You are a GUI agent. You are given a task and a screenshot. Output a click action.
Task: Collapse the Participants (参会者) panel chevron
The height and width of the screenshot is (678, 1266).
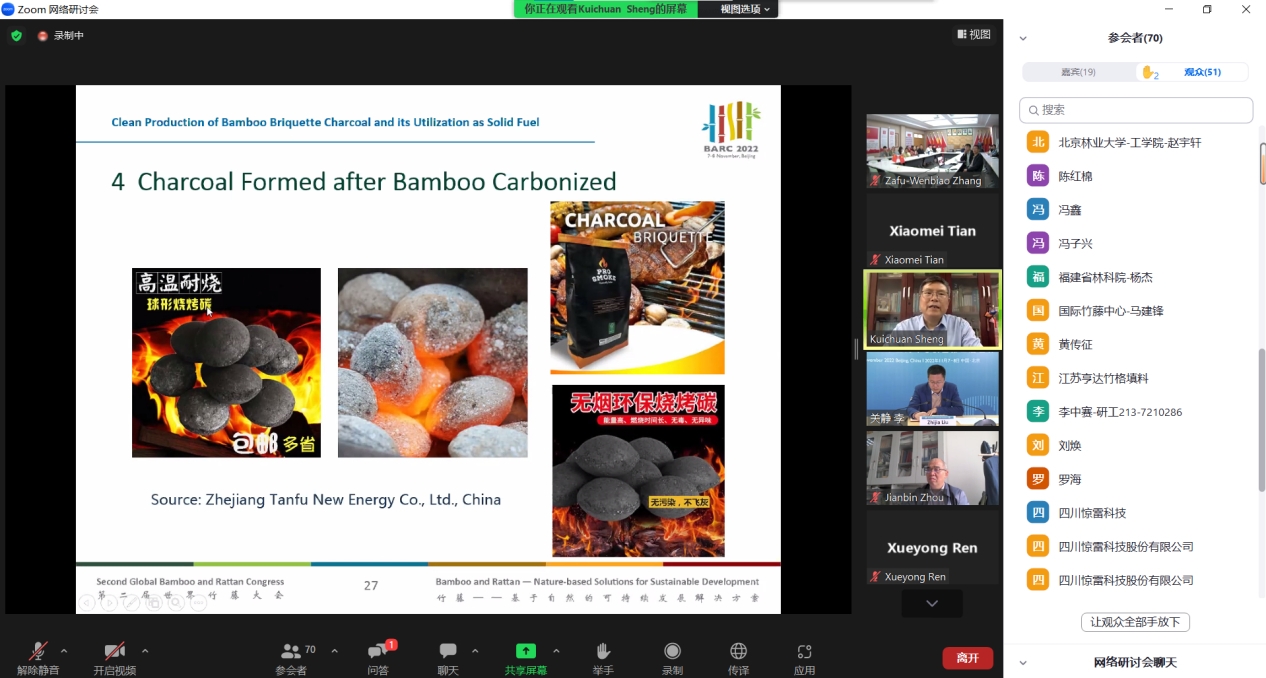(1023, 39)
